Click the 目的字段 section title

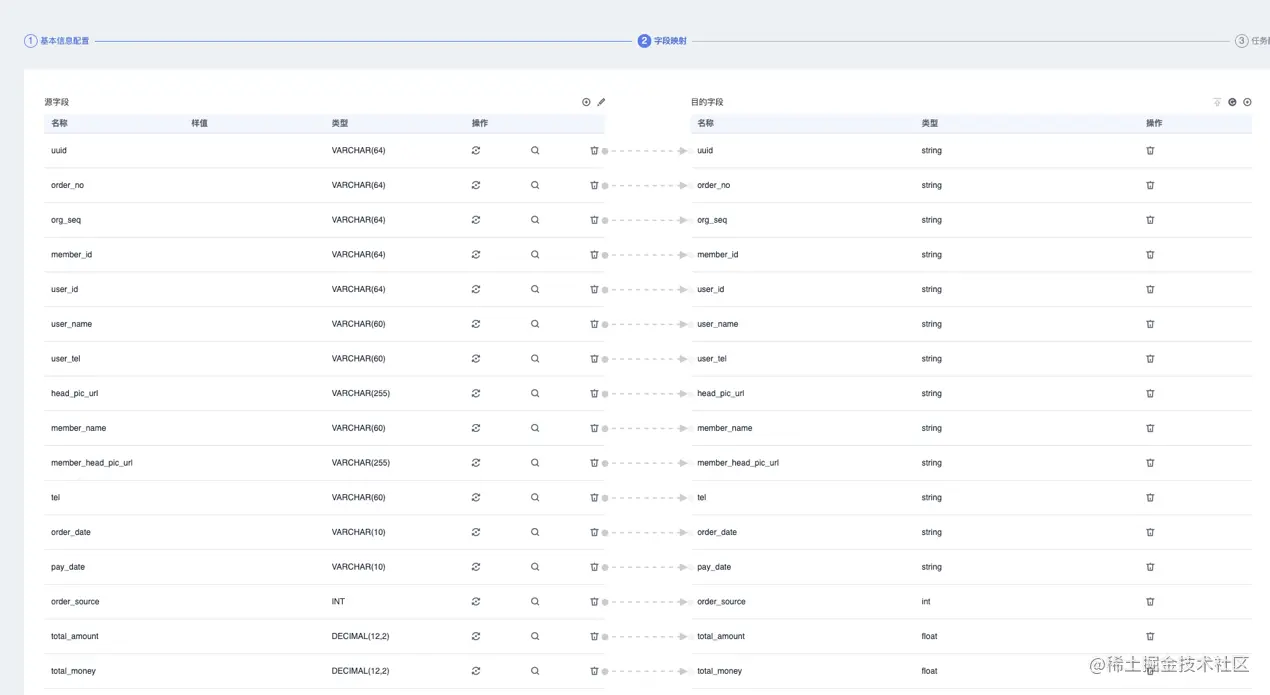pyautogui.click(x=707, y=102)
